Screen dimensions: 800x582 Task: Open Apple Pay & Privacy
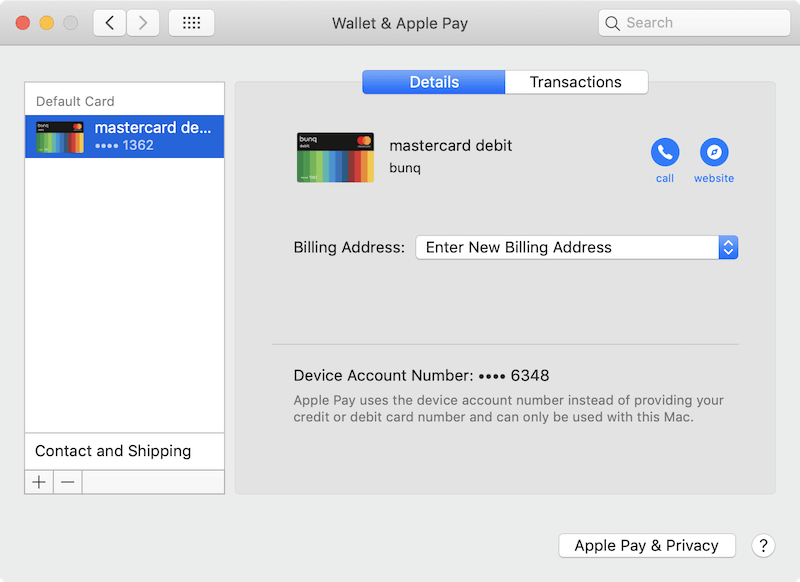click(x=646, y=545)
